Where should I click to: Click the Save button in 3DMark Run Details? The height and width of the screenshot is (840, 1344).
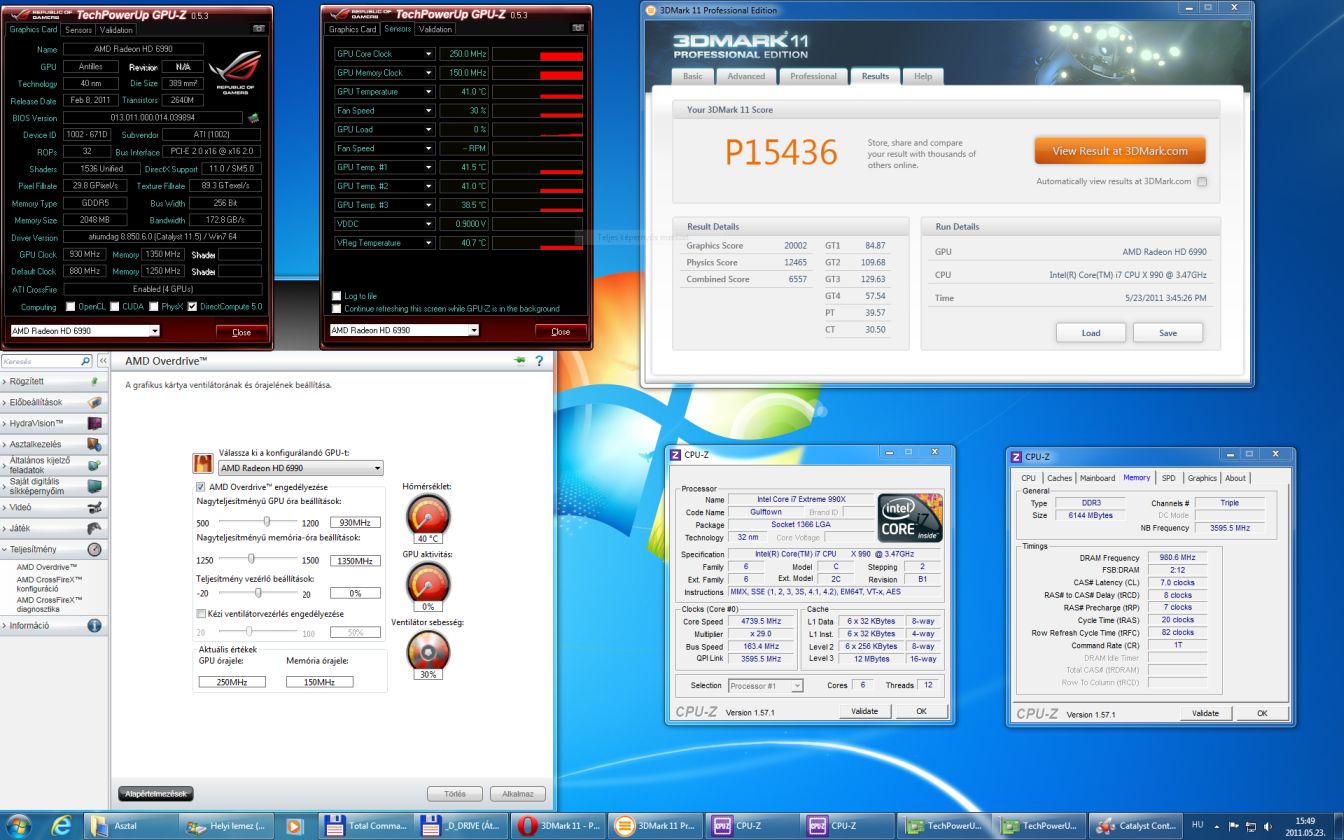pyautogui.click(x=1168, y=333)
